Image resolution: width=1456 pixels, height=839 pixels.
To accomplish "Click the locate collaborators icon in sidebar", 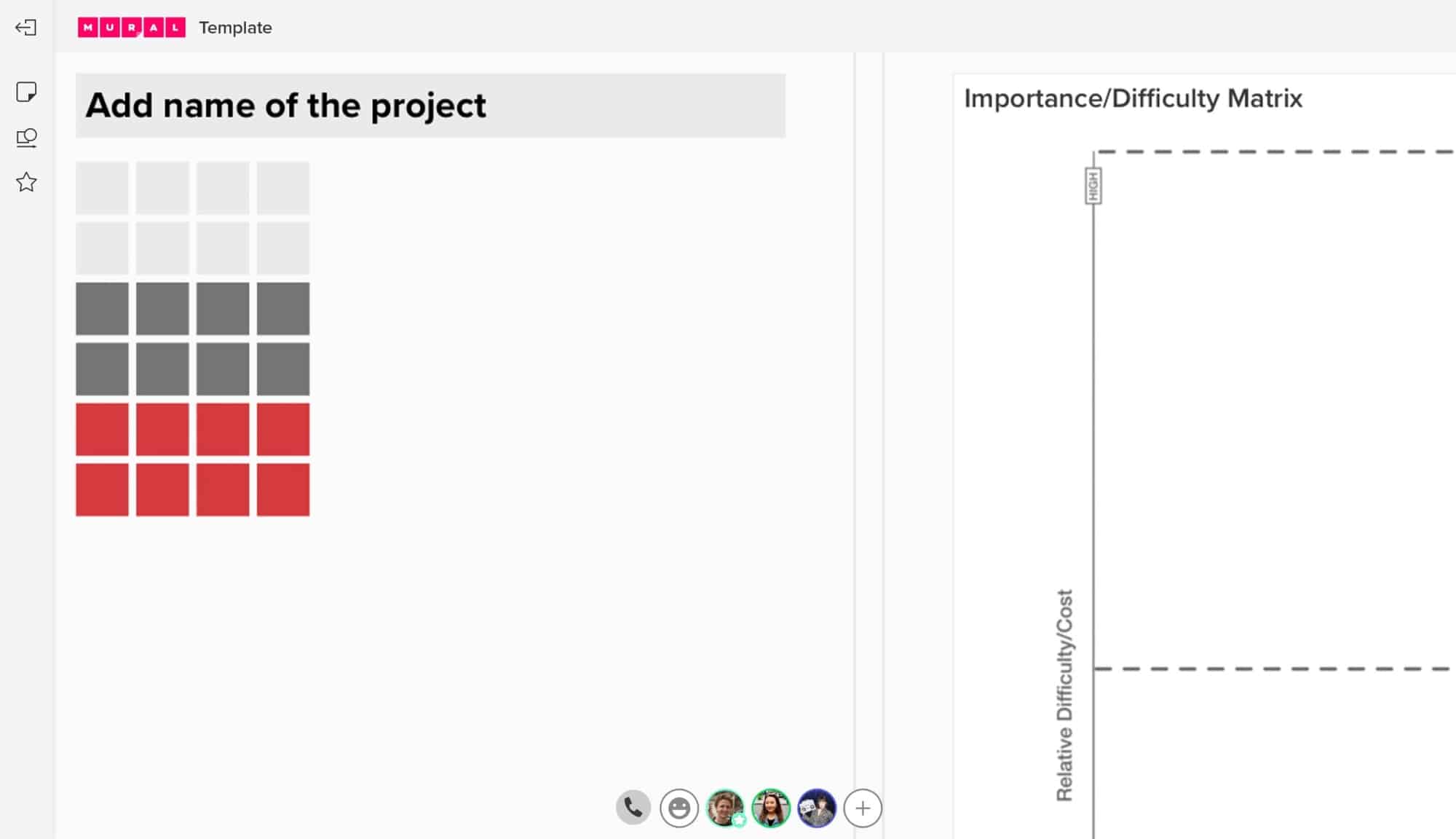I will pos(26,138).
